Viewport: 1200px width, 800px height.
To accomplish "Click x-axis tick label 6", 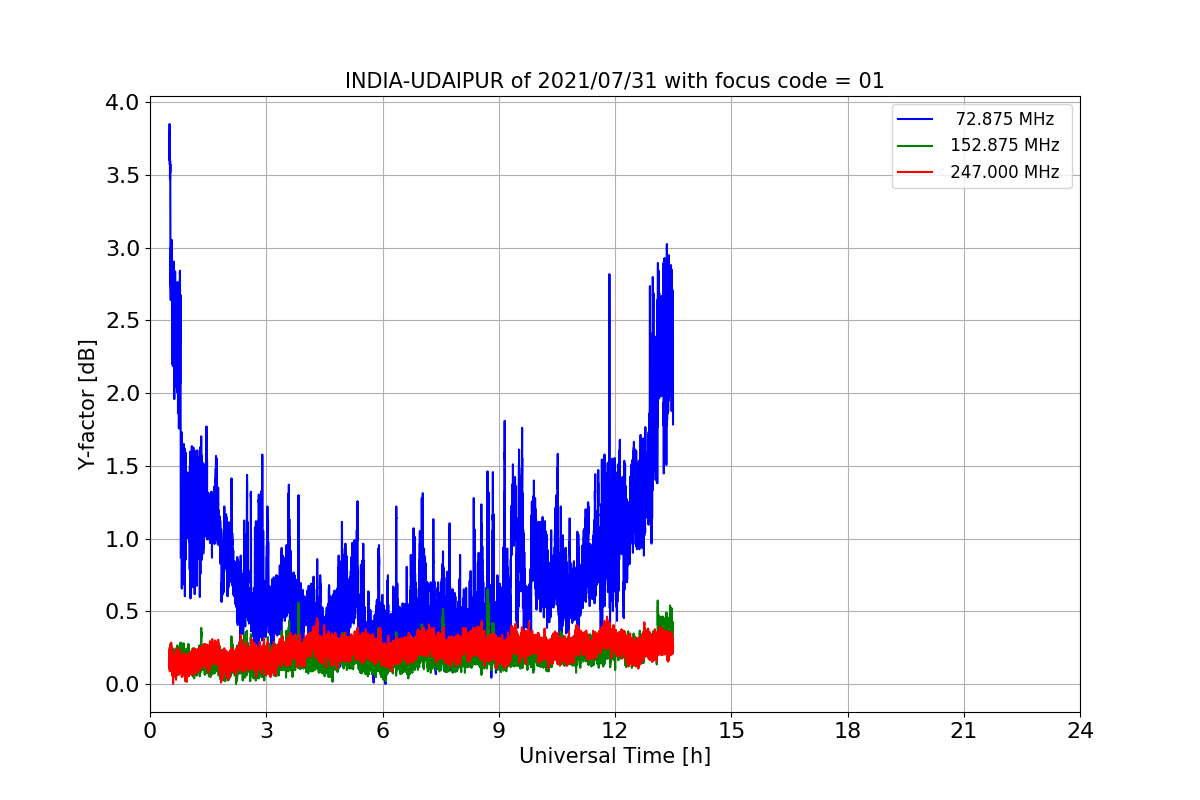I will pyautogui.click(x=382, y=731).
